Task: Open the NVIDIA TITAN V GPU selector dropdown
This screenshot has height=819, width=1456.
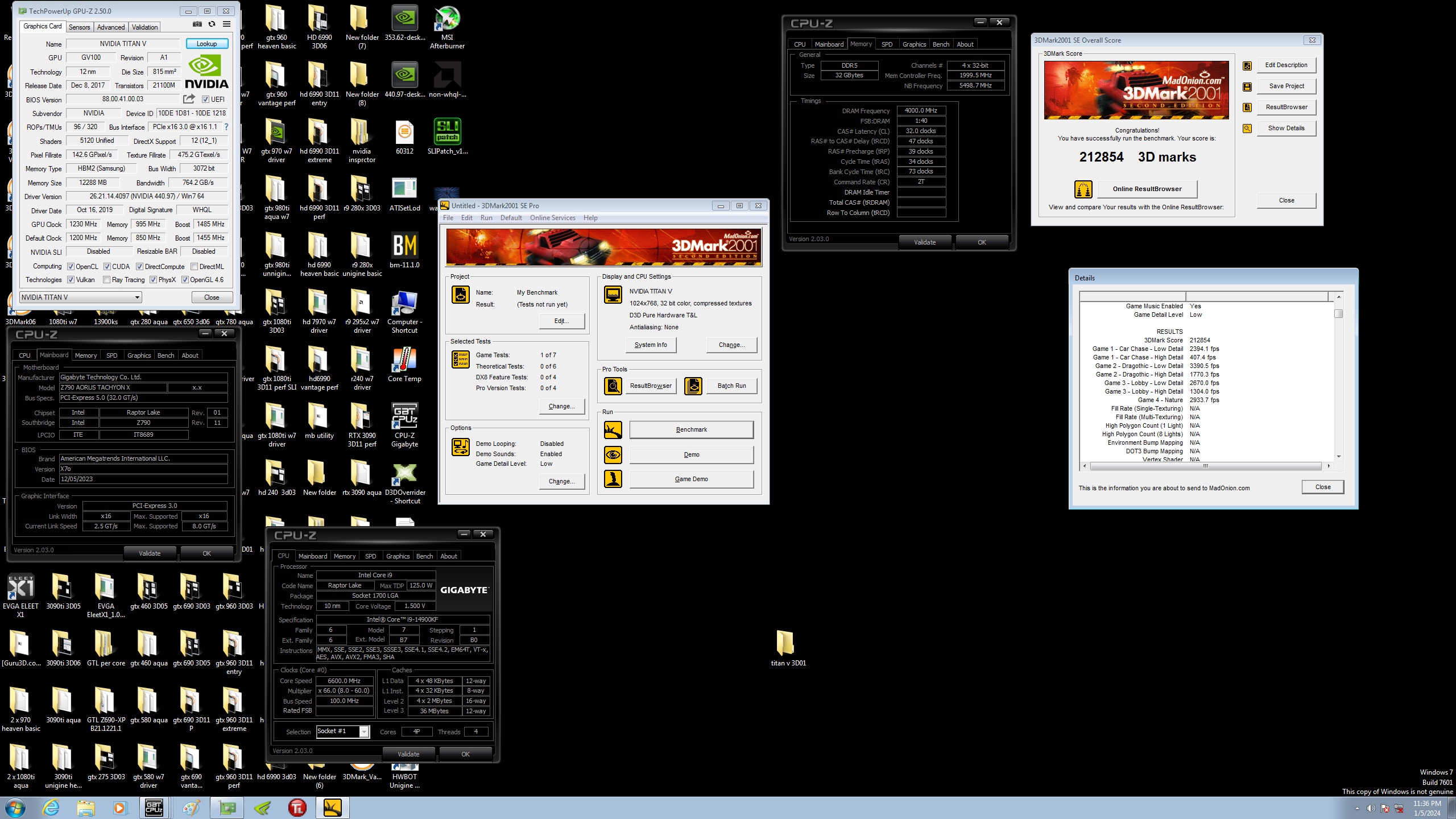Action: click(x=80, y=297)
